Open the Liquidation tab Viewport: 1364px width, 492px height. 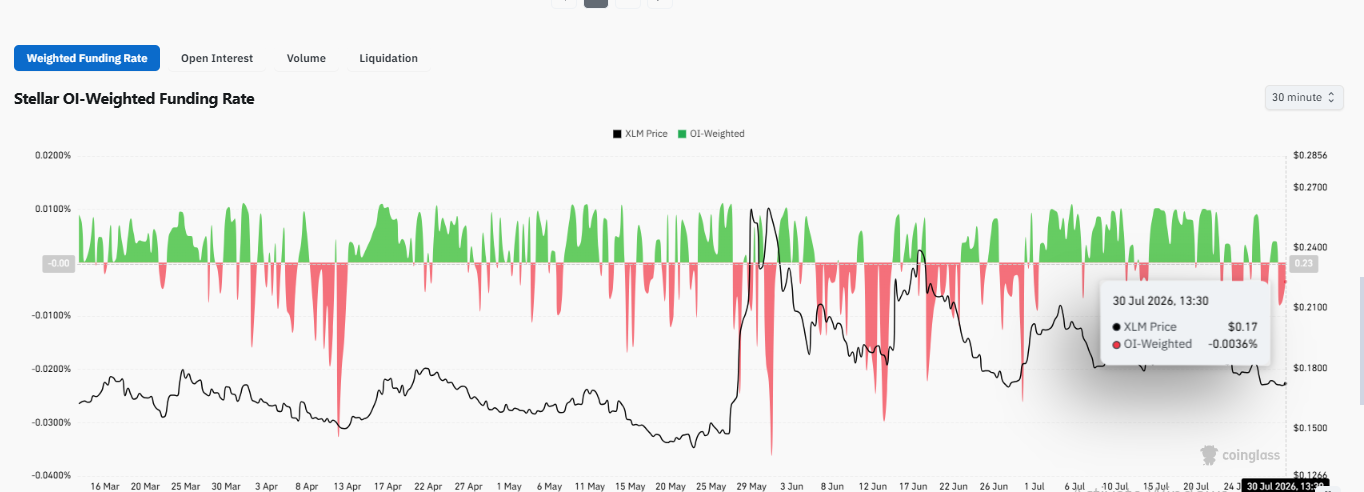388,58
